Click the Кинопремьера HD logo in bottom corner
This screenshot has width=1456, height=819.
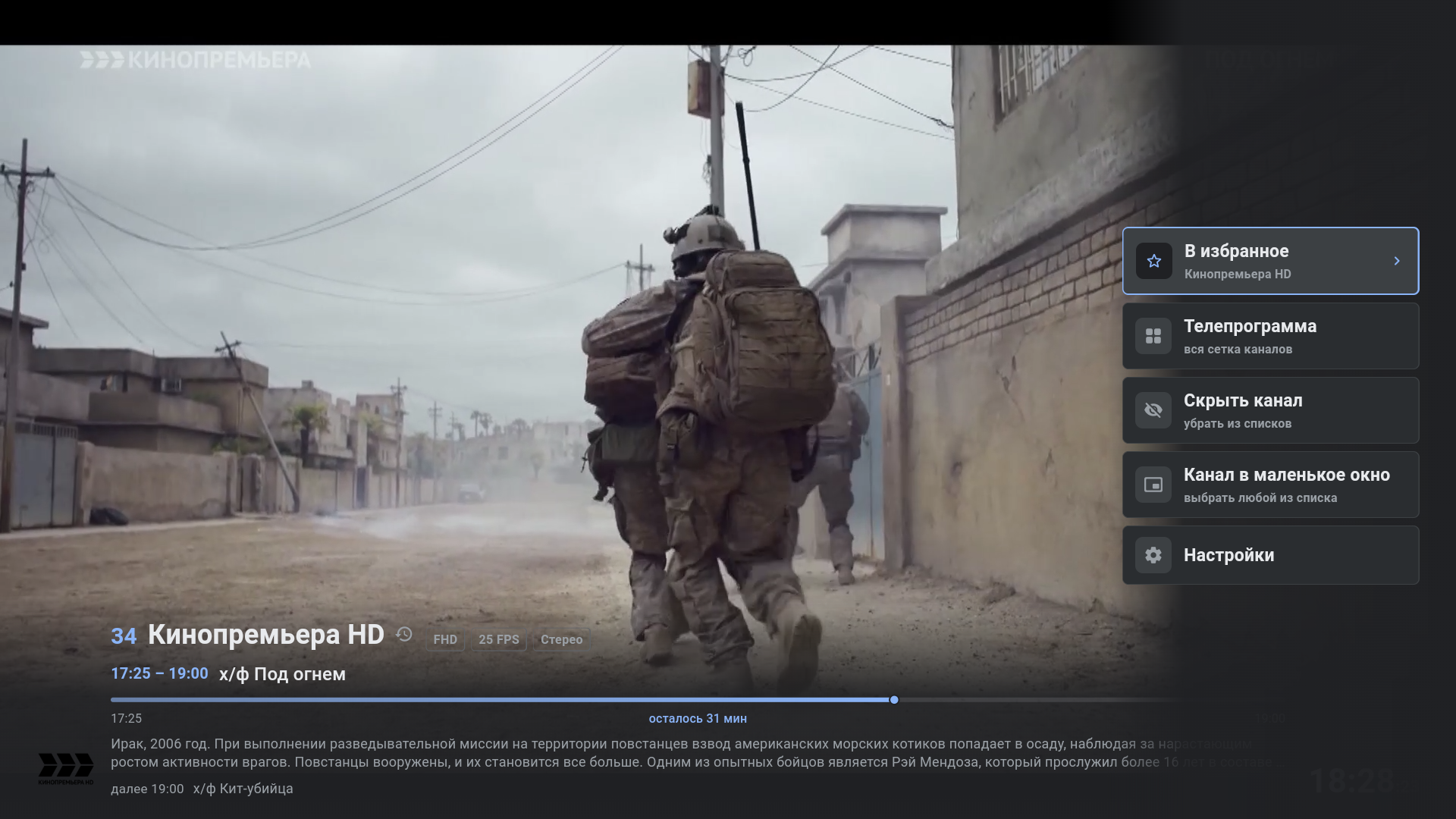pyautogui.click(x=66, y=768)
